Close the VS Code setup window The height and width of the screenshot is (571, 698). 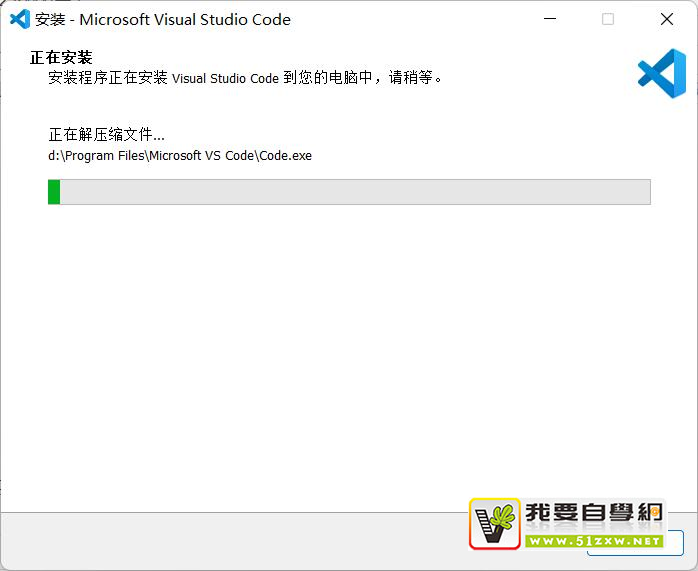667,19
